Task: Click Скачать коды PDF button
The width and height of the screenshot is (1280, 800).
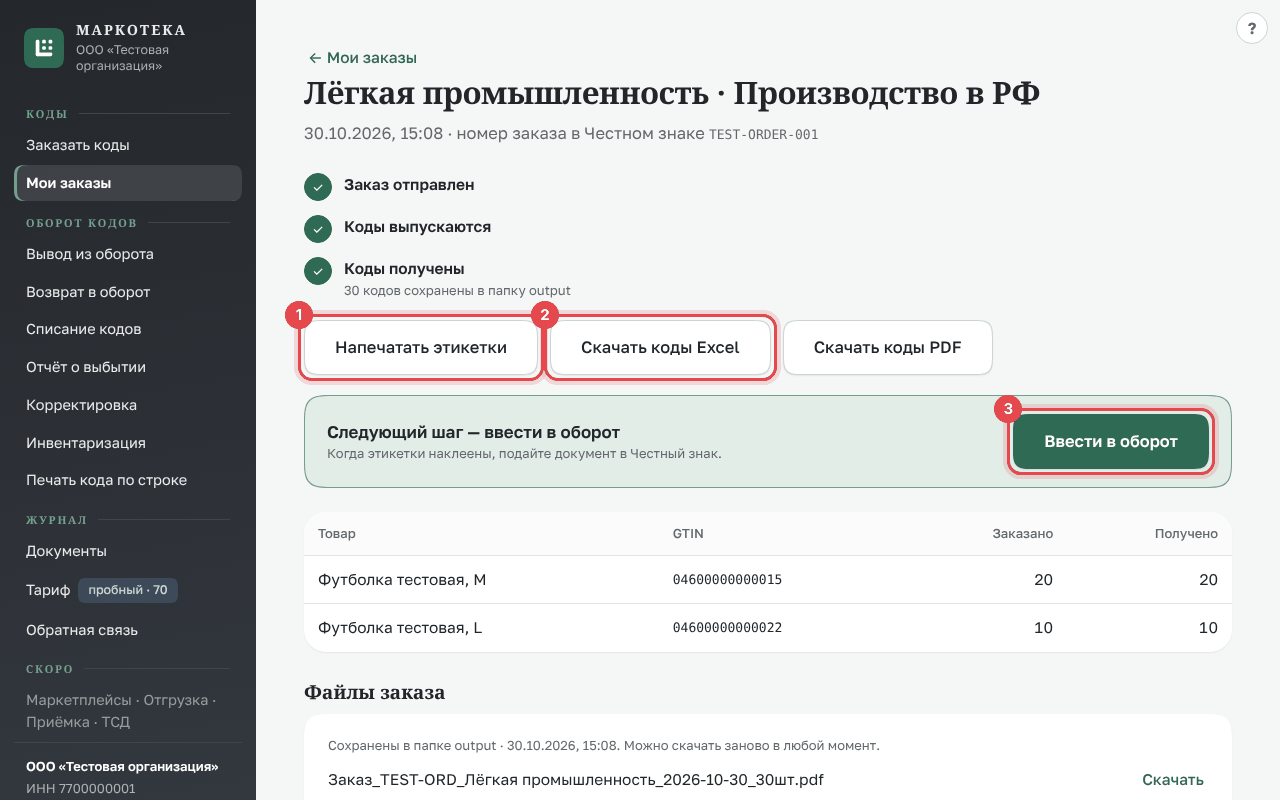Action: 888,348
